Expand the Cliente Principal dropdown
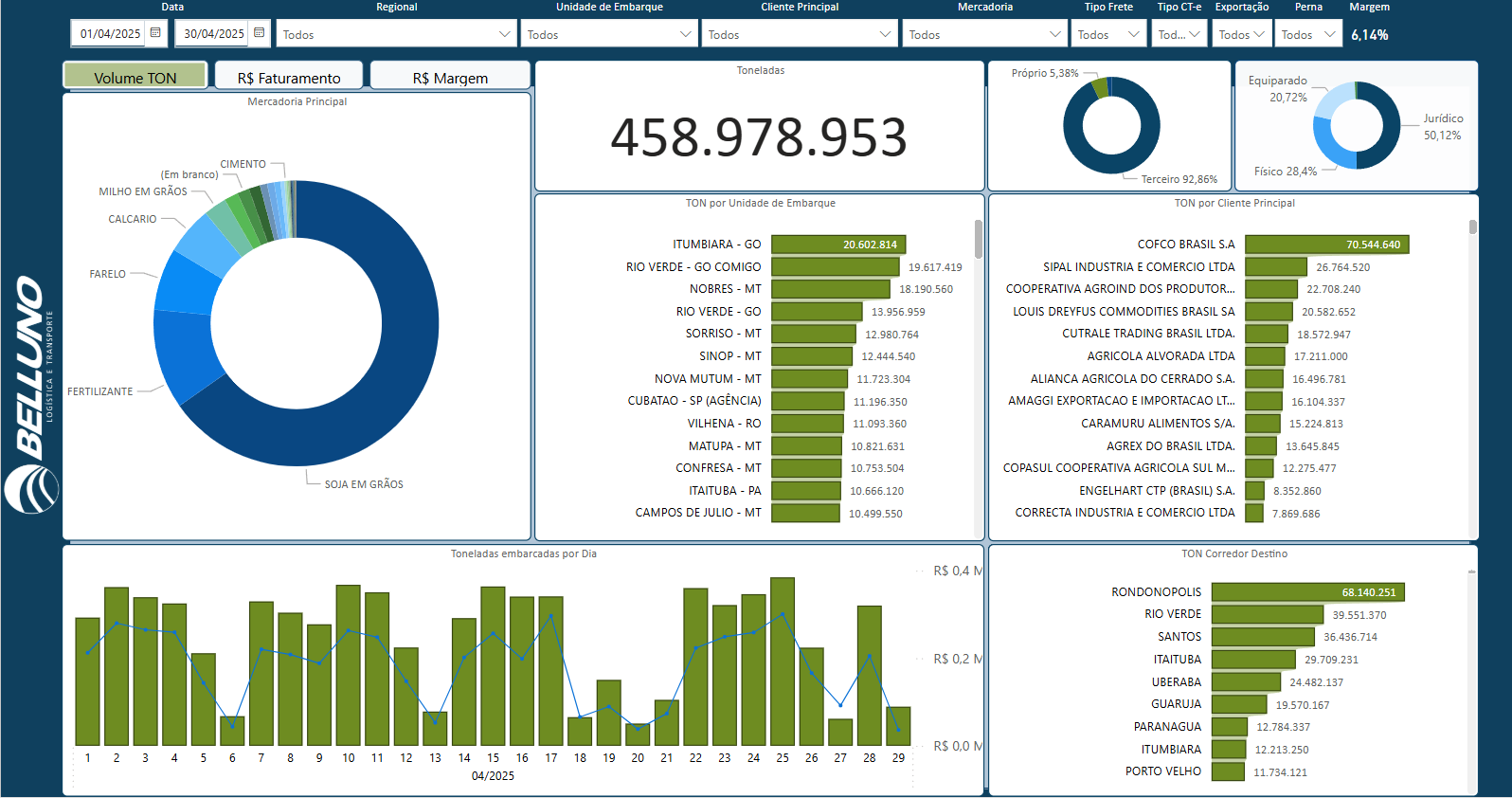1512x798 pixels. pos(800,34)
